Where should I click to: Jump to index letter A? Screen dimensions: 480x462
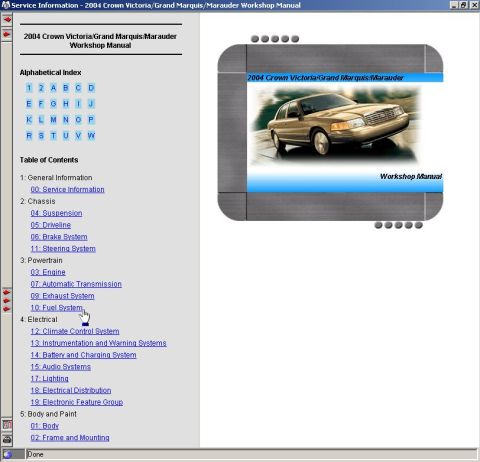(x=53, y=88)
